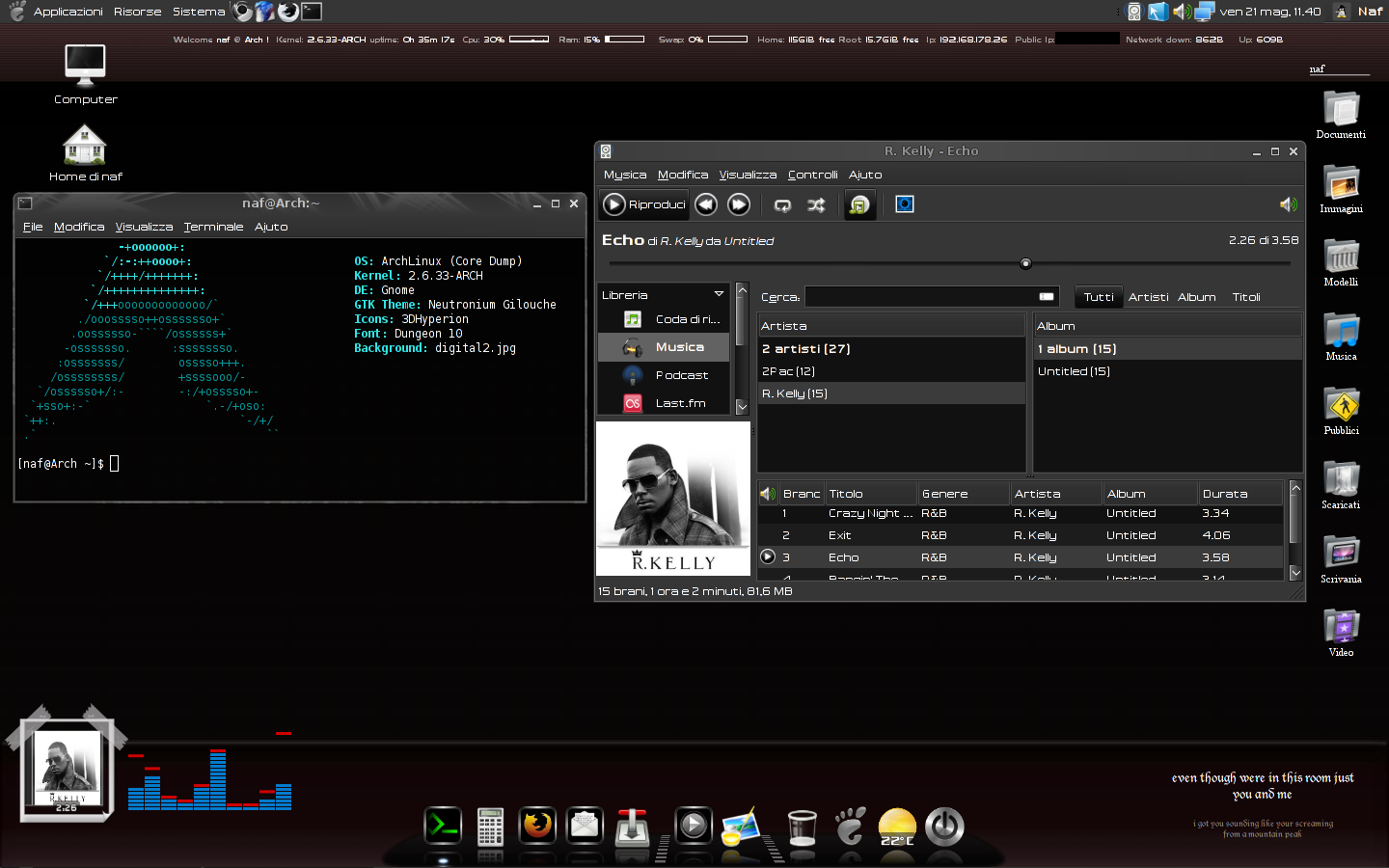Select the Titoli search filter
The height and width of the screenshot is (868, 1389).
coord(1246,297)
